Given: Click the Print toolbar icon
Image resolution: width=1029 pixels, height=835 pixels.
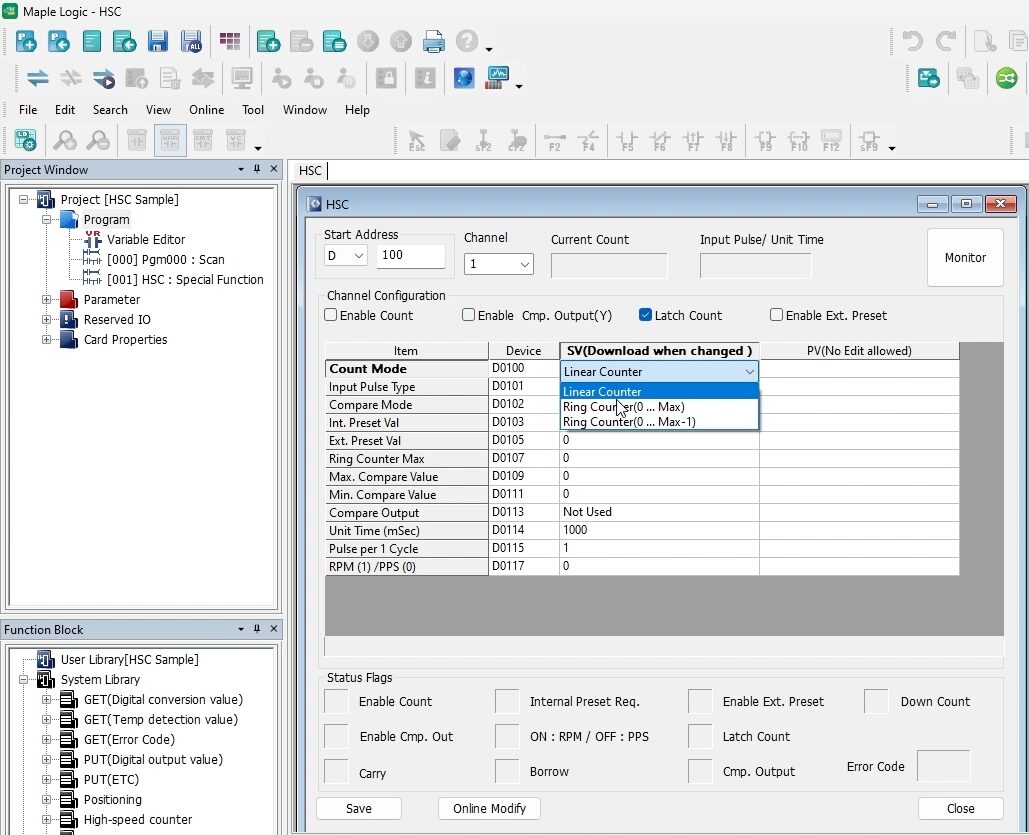Looking at the screenshot, I should click(x=433, y=41).
